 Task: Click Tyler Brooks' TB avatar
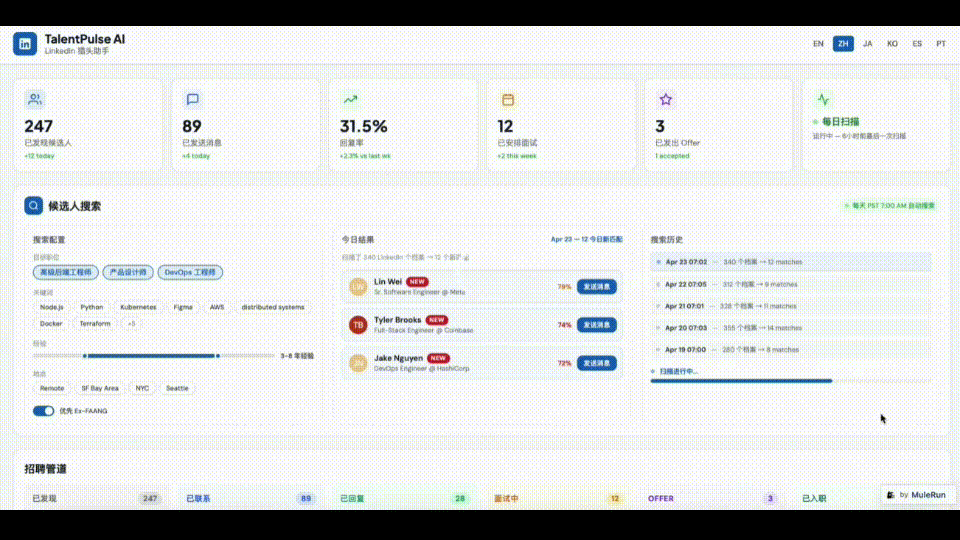click(358, 324)
